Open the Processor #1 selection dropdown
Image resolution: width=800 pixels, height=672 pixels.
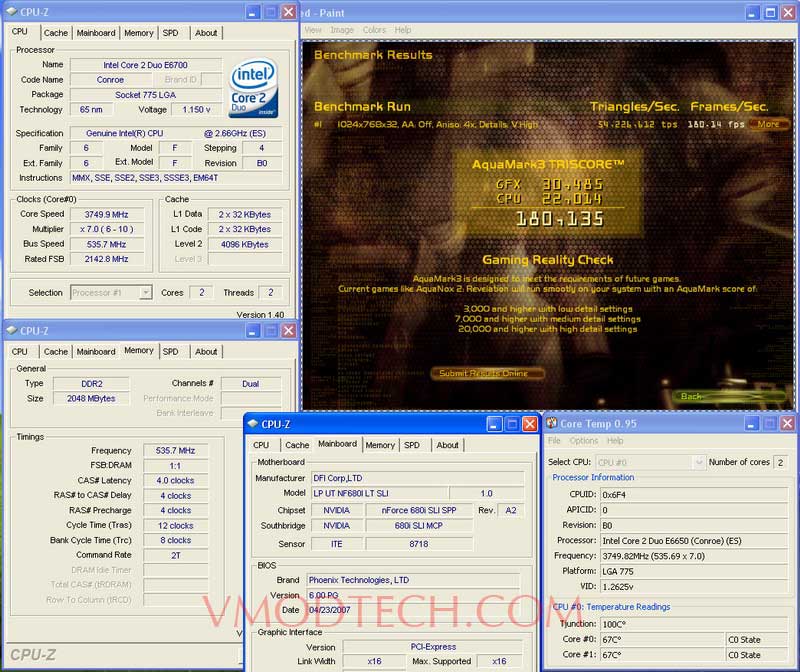tap(146, 292)
